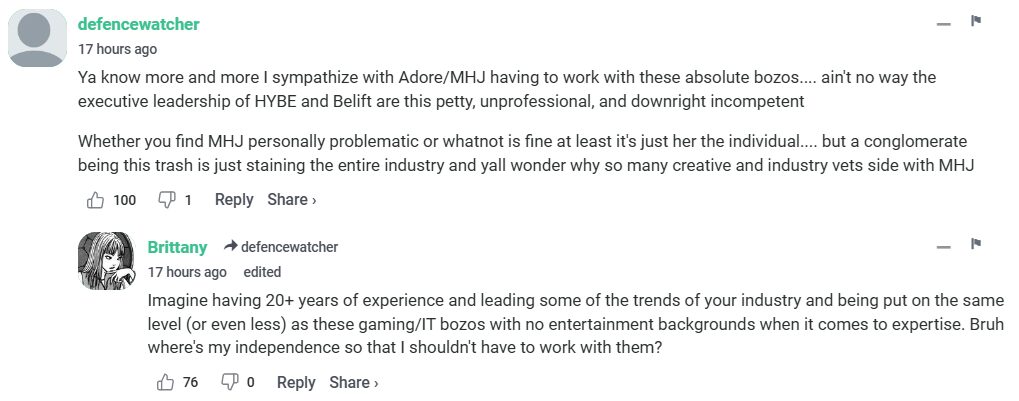The image size is (1019, 401).
Task: Flag Brittany's reply
Action: click(977, 244)
